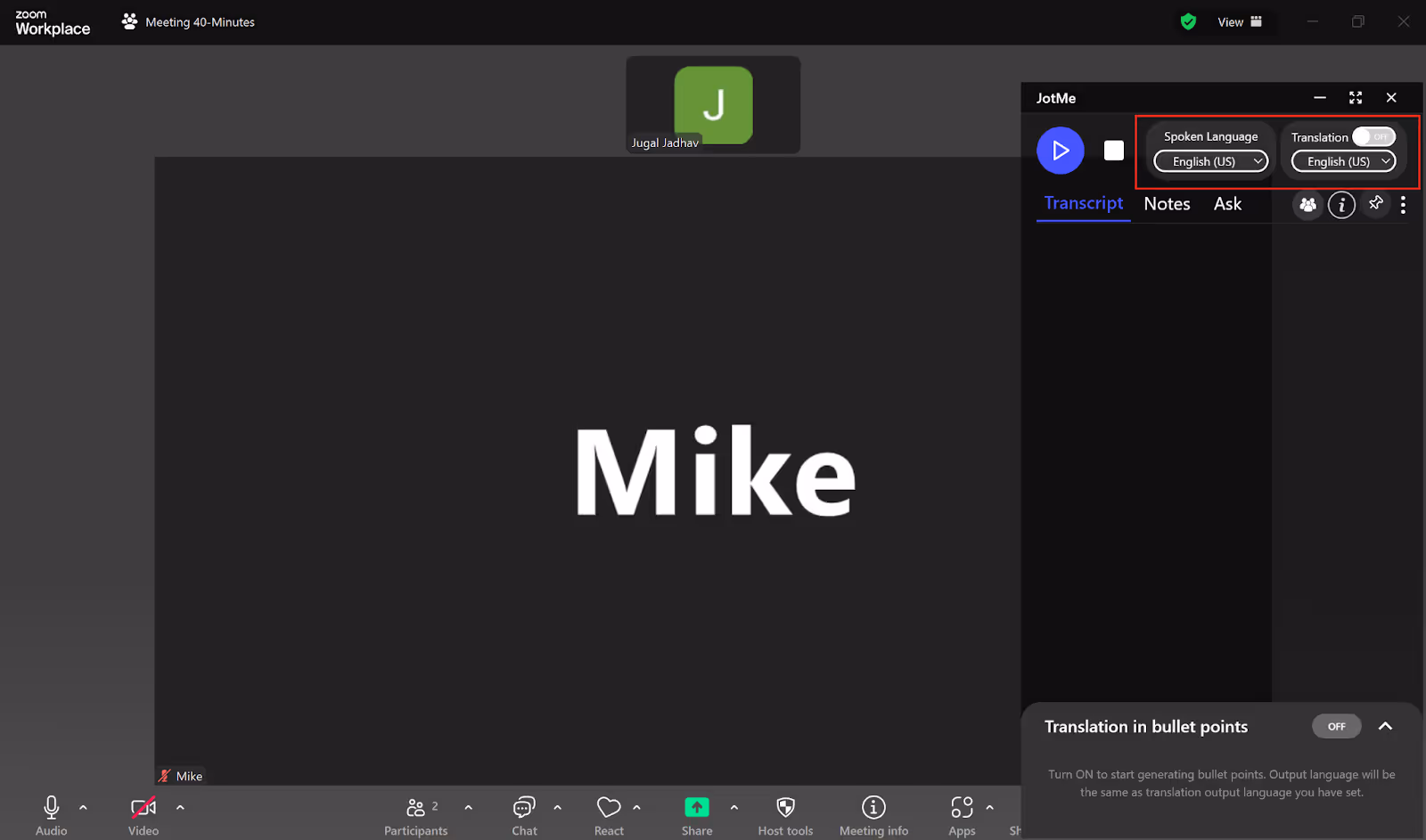
Task: Close the JotMe panel
Action: [x=1391, y=98]
